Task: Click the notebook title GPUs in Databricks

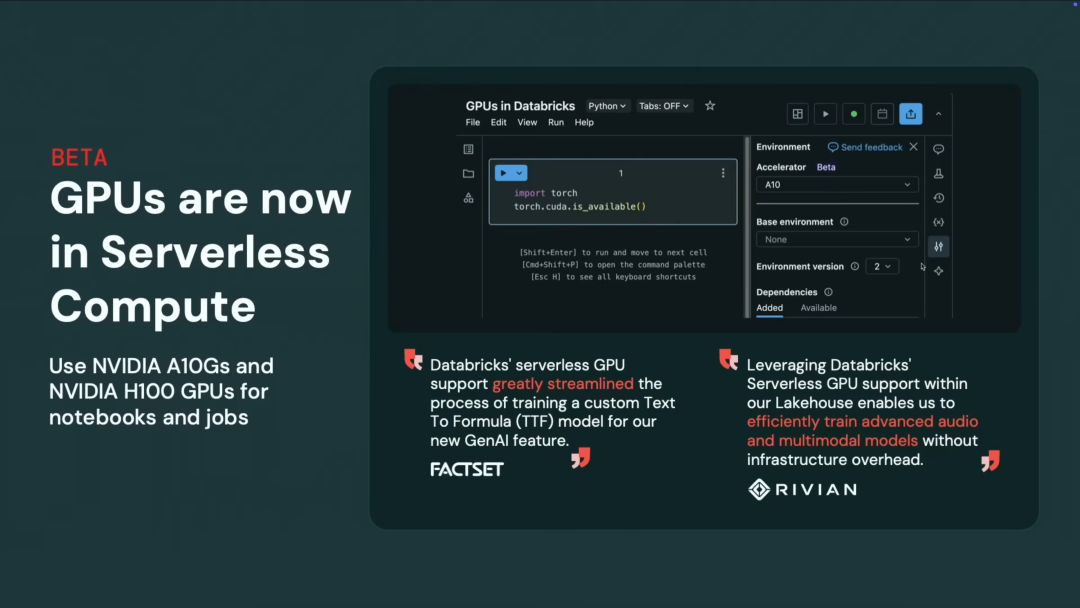Action: (x=520, y=106)
